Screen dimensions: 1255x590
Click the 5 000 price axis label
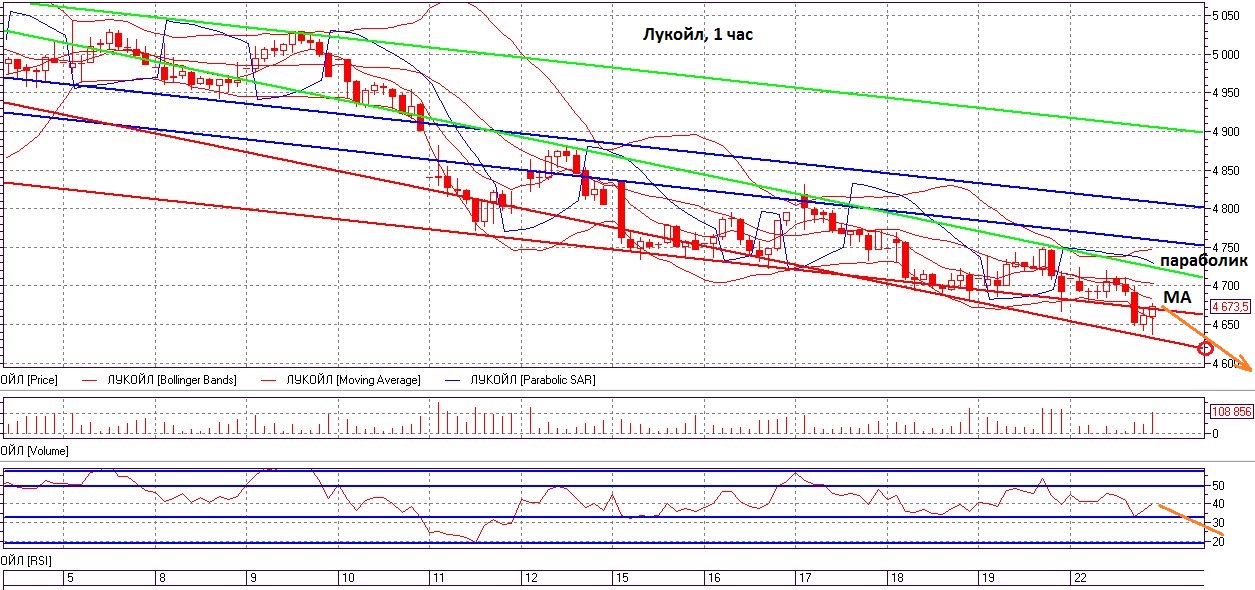pyautogui.click(x=1228, y=55)
